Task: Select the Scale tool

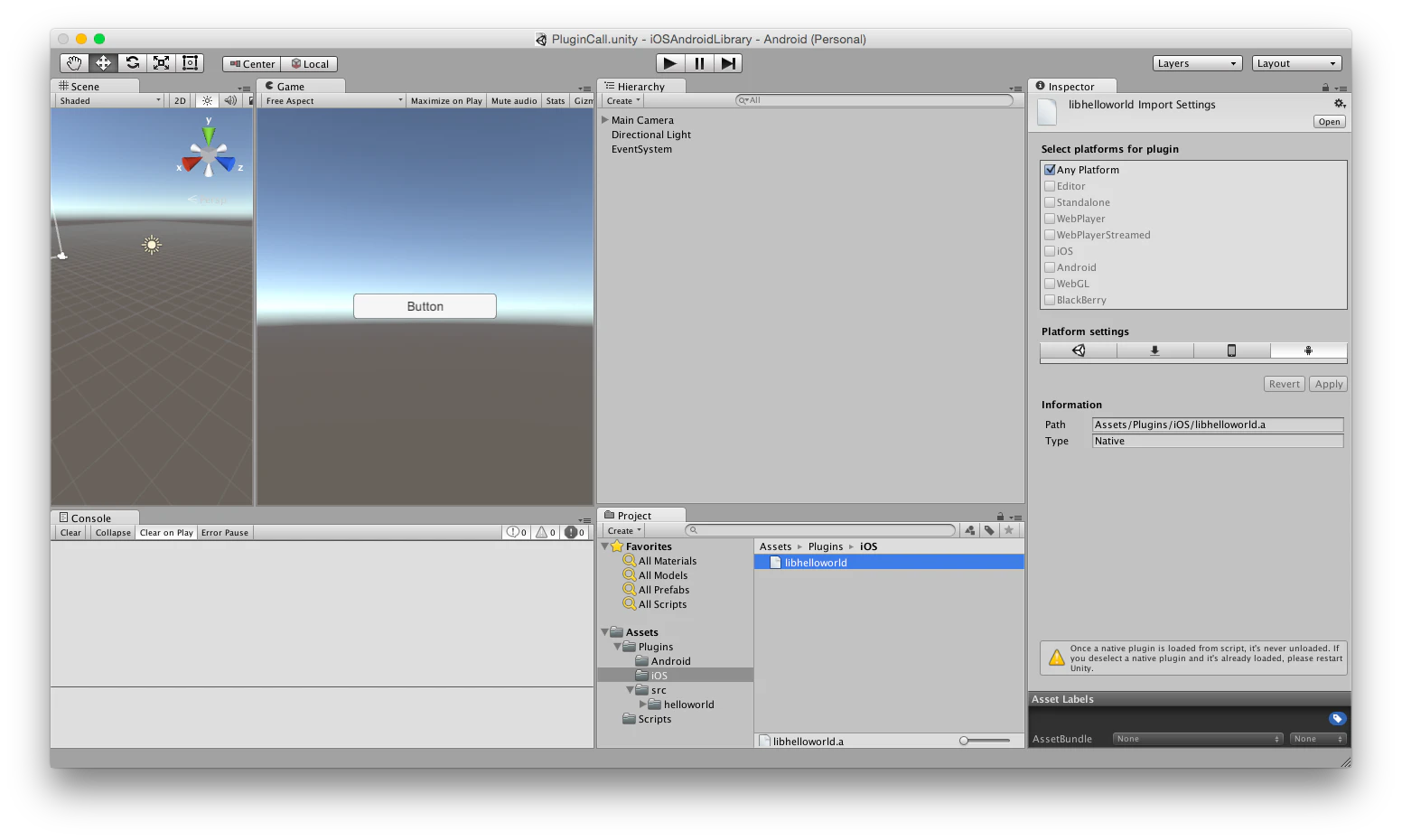Action: 161,63
